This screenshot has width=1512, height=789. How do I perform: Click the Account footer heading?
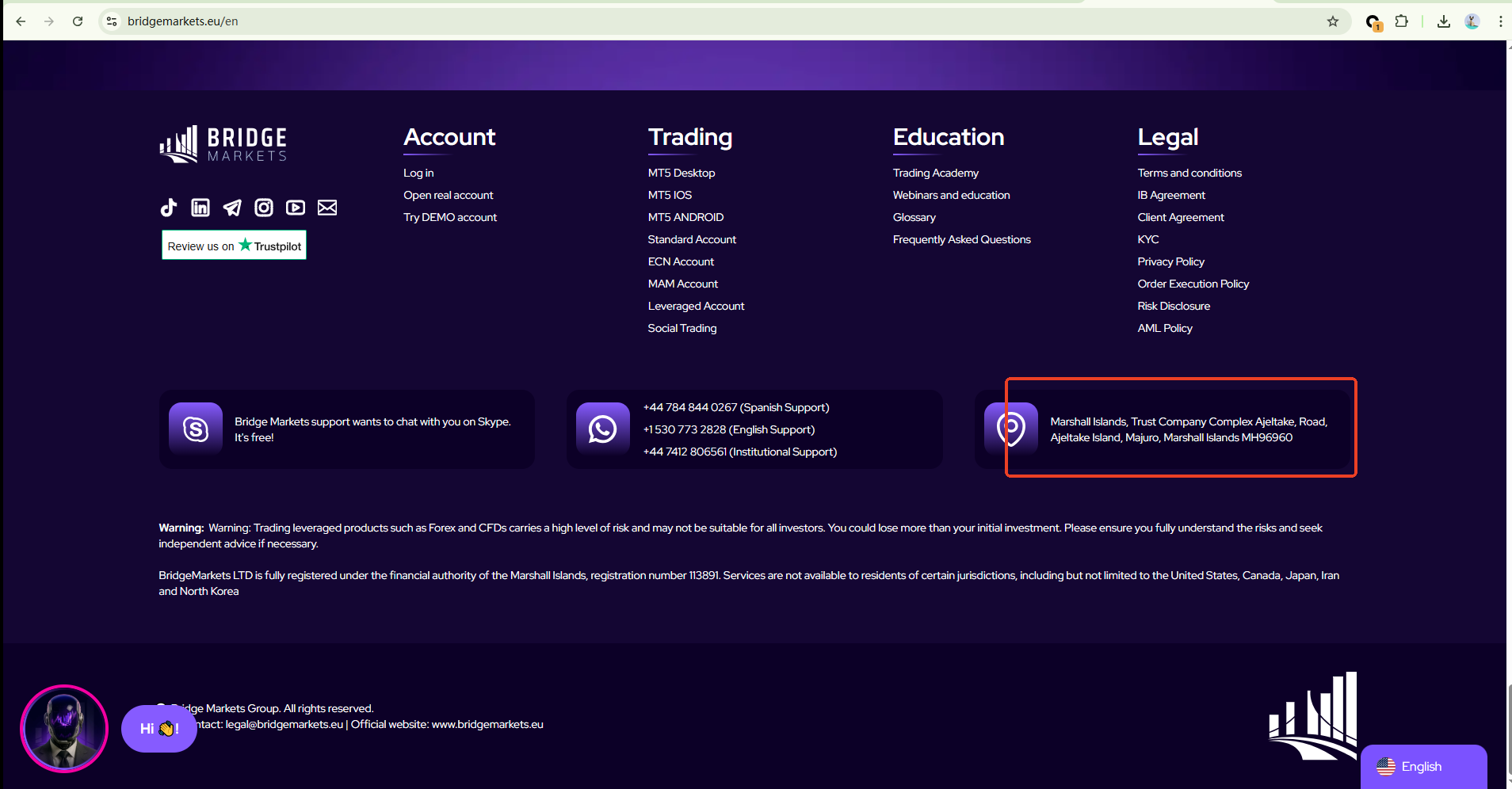(x=449, y=137)
